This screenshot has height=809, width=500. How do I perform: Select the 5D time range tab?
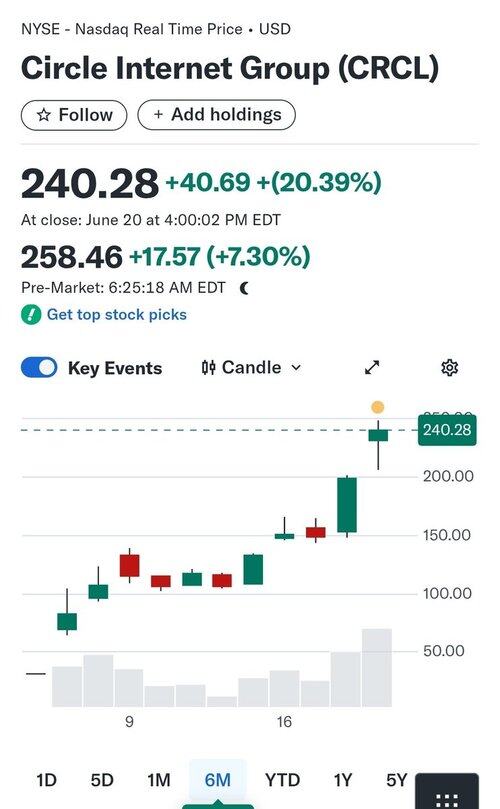(x=102, y=780)
